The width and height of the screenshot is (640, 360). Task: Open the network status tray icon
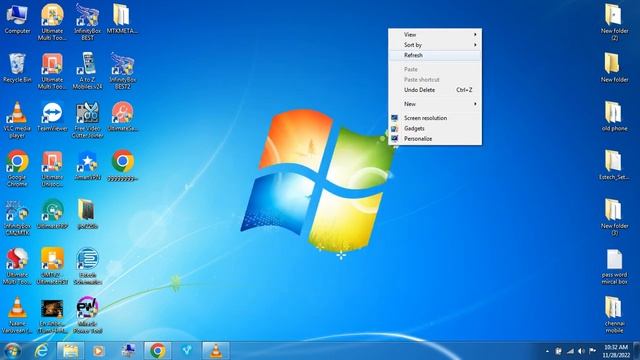pyautogui.click(x=570, y=351)
